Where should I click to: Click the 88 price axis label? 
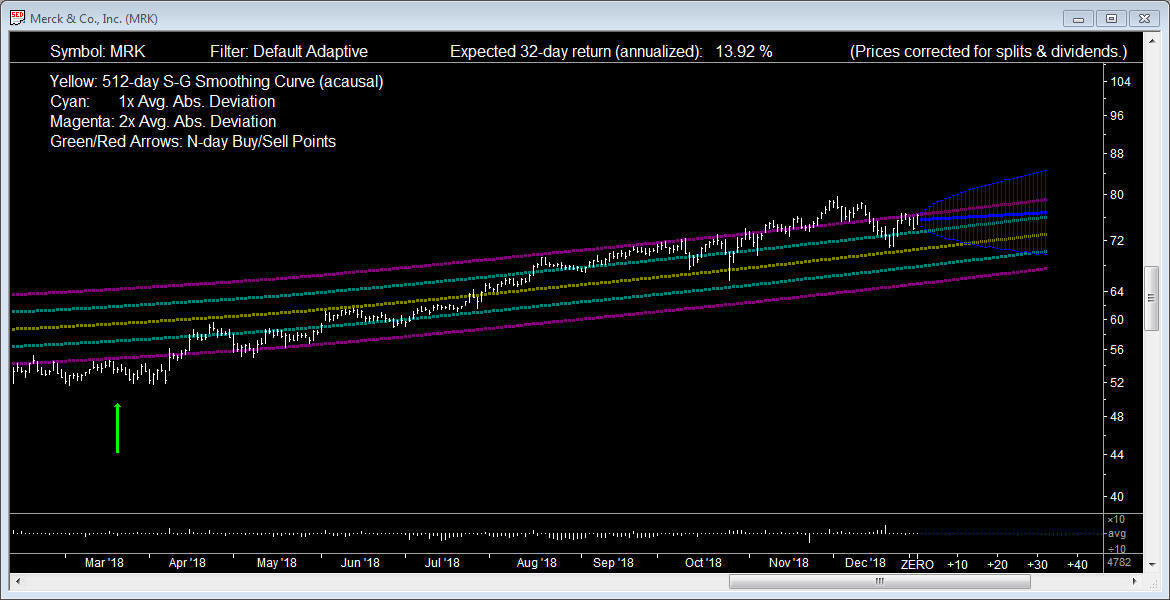pyautogui.click(x=1118, y=154)
